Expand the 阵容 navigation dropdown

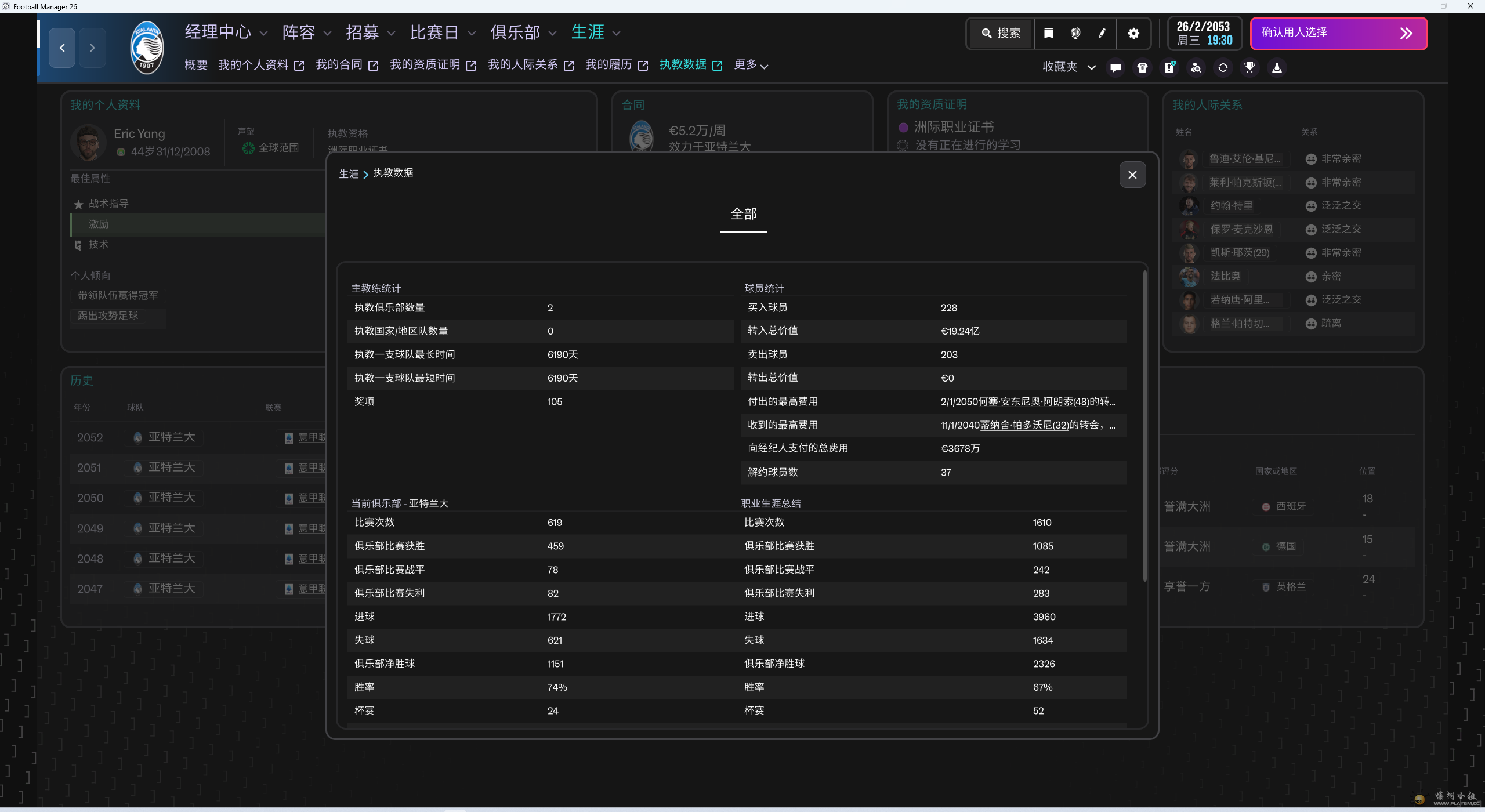tap(306, 32)
